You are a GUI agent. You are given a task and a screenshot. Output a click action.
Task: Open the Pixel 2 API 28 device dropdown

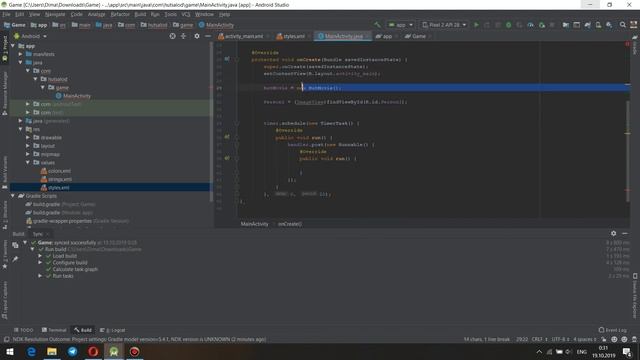(x=444, y=25)
